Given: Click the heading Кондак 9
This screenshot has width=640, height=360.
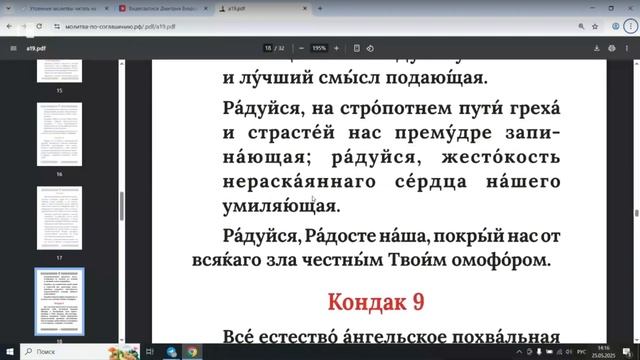Looking at the screenshot, I should [x=376, y=302].
